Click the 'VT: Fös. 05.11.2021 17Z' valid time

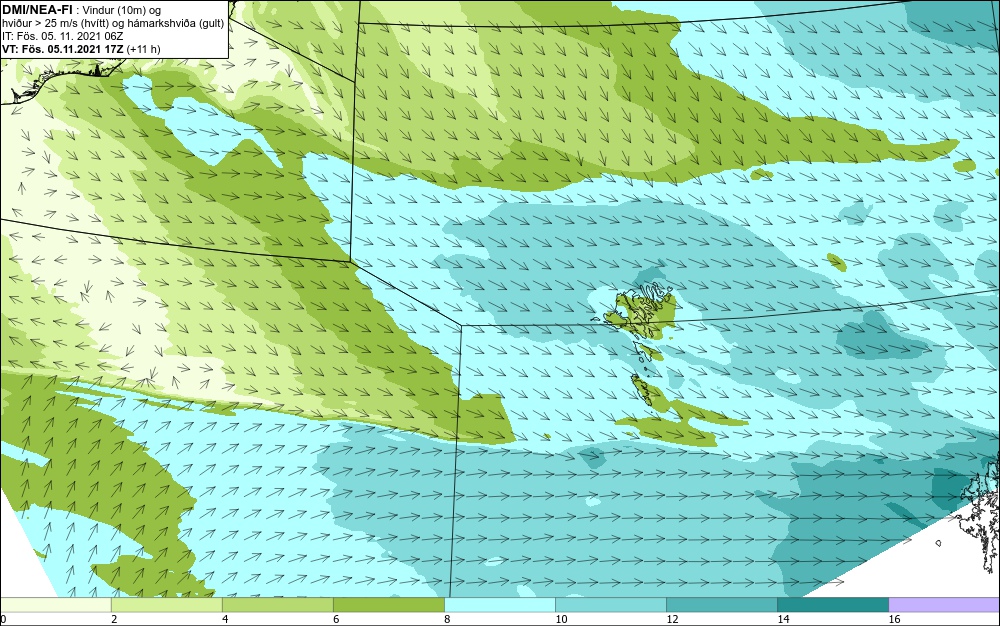pos(63,49)
